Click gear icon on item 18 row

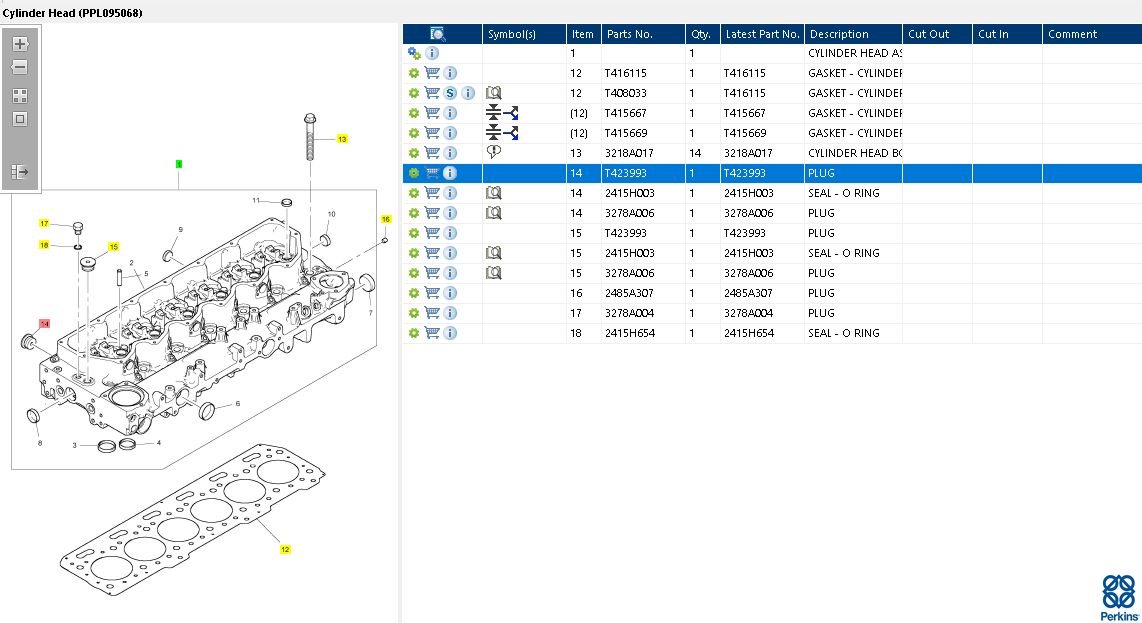[413, 333]
